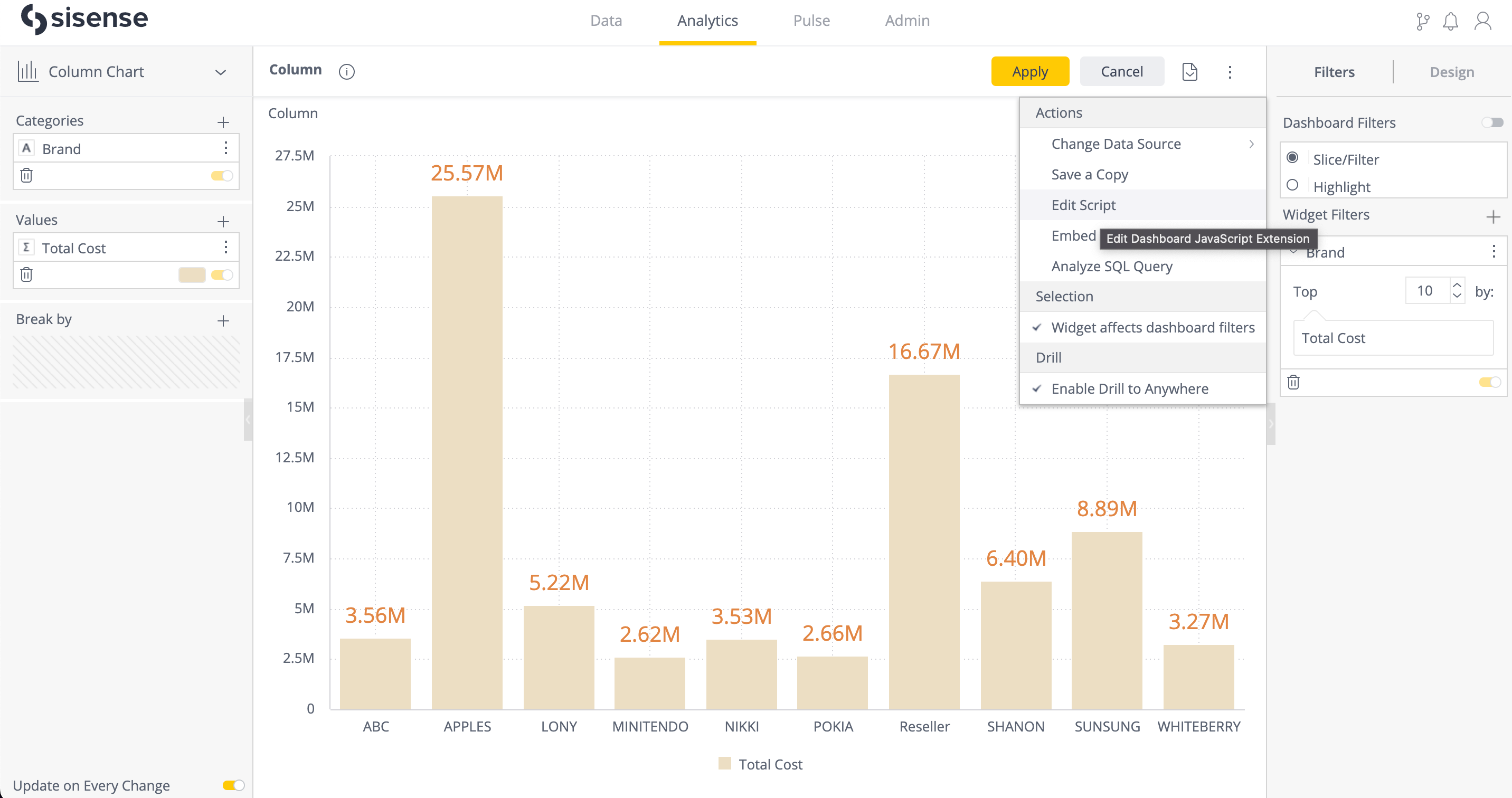Switch to the Pulse tab
This screenshot has width=1512, height=798.
[x=811, y=21]
